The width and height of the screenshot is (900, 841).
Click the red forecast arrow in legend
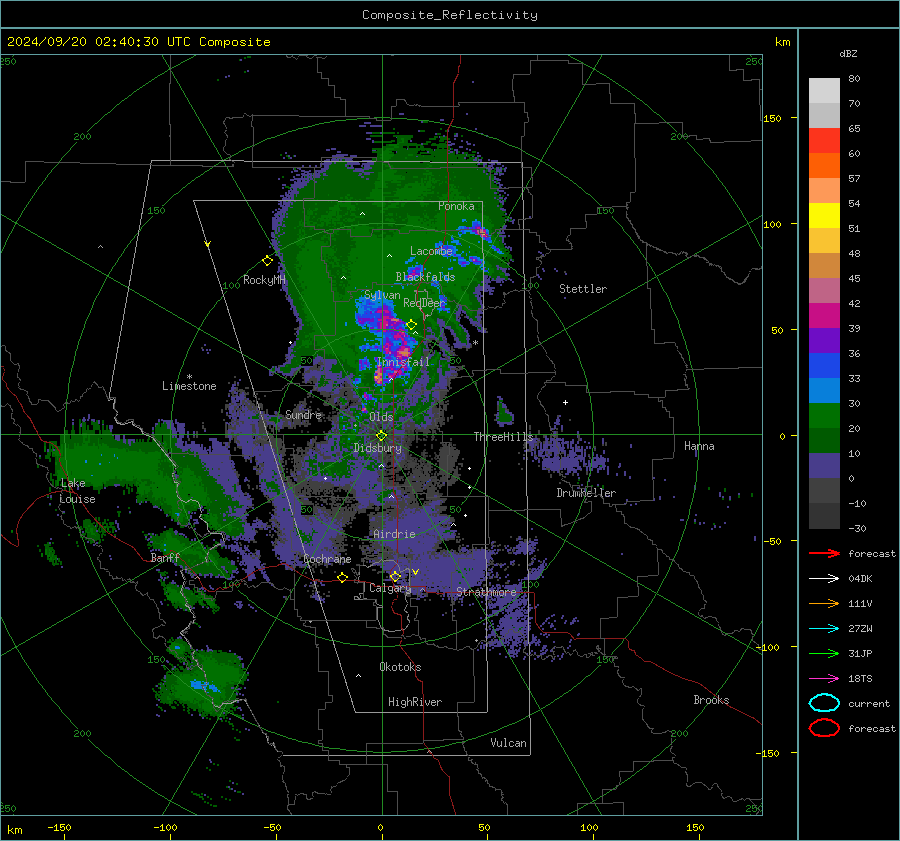(x=824, y=553)
